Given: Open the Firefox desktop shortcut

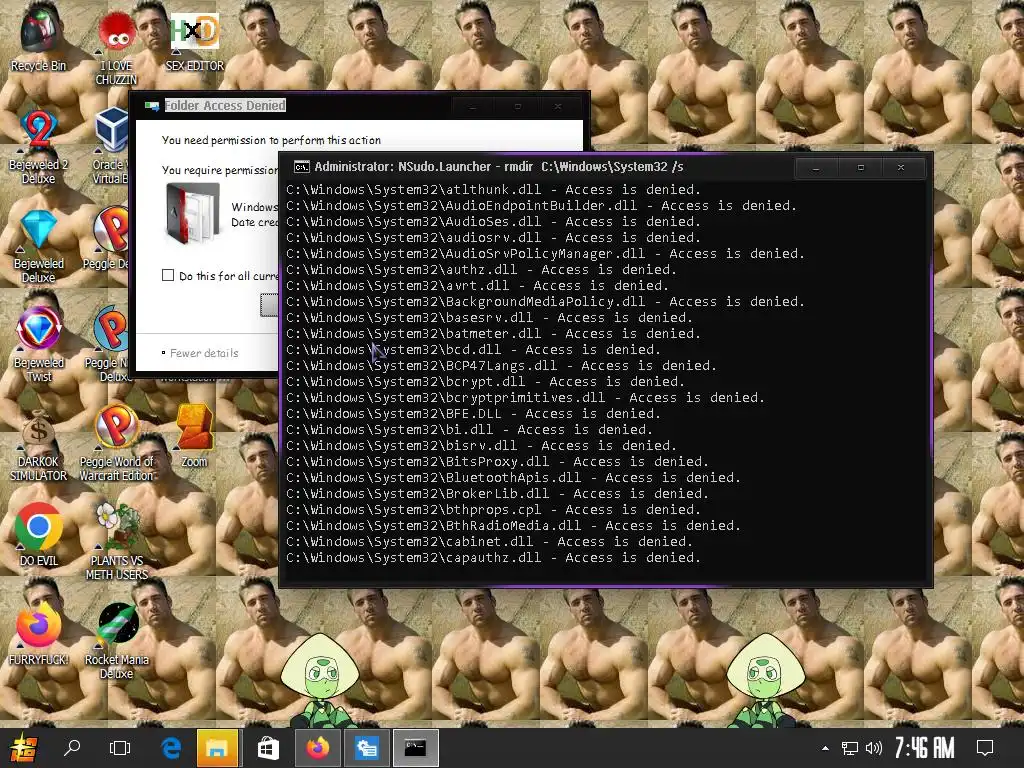Looking at the screenshot, I should click(39, 633).
